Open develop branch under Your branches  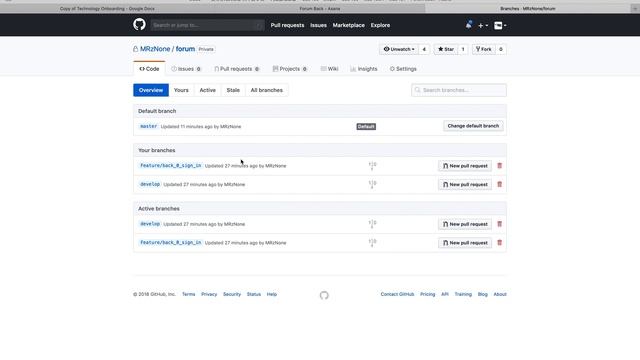[150, 184]
